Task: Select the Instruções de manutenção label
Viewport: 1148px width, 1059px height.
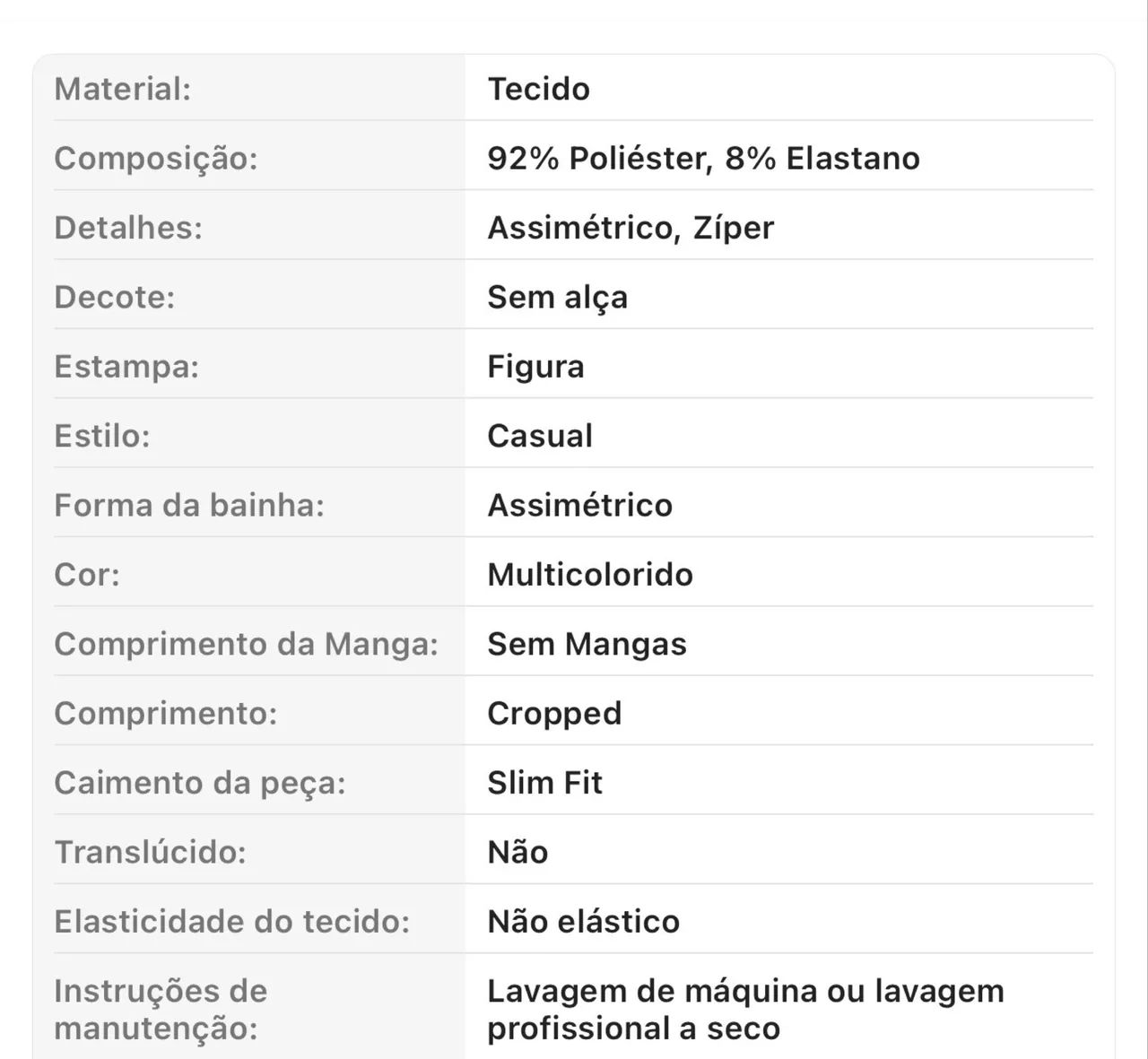Action: (x=161, y=1010)
